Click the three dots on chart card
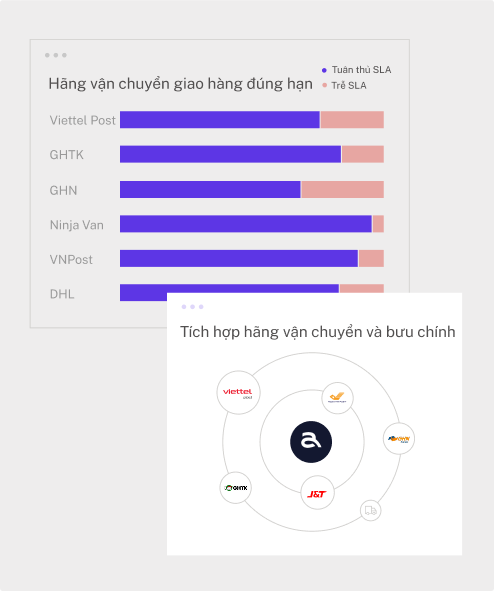Image resolution: width=494 pixels, height=591 pixels. point(56,55)
